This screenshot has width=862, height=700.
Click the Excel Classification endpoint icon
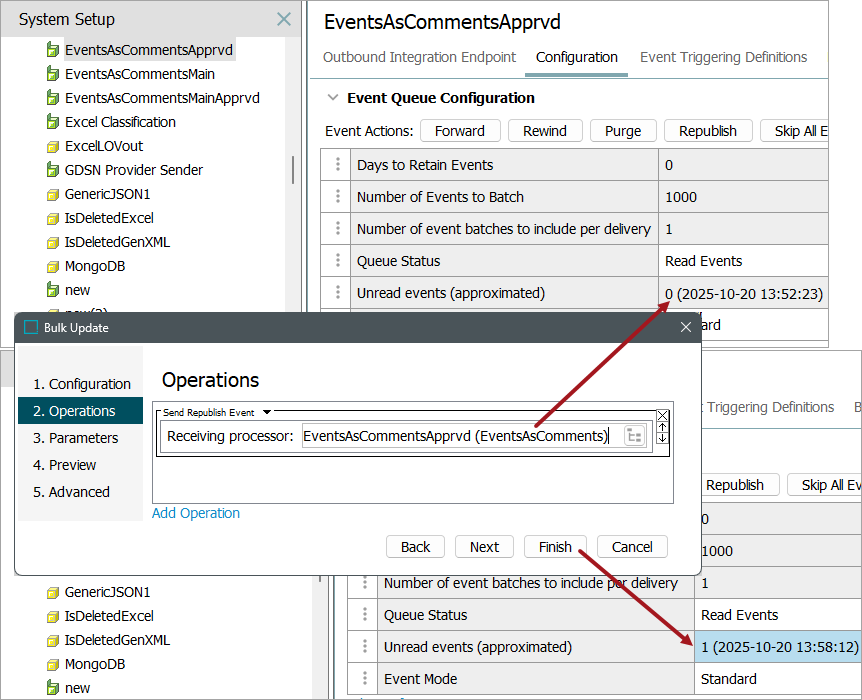tap(53, 122)
